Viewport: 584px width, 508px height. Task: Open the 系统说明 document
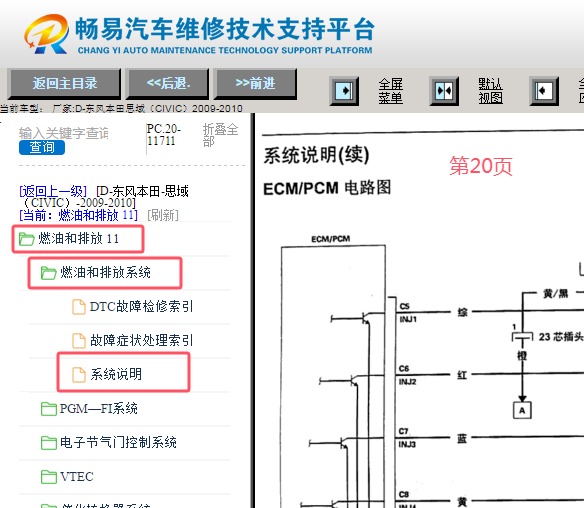coord(116,374)
